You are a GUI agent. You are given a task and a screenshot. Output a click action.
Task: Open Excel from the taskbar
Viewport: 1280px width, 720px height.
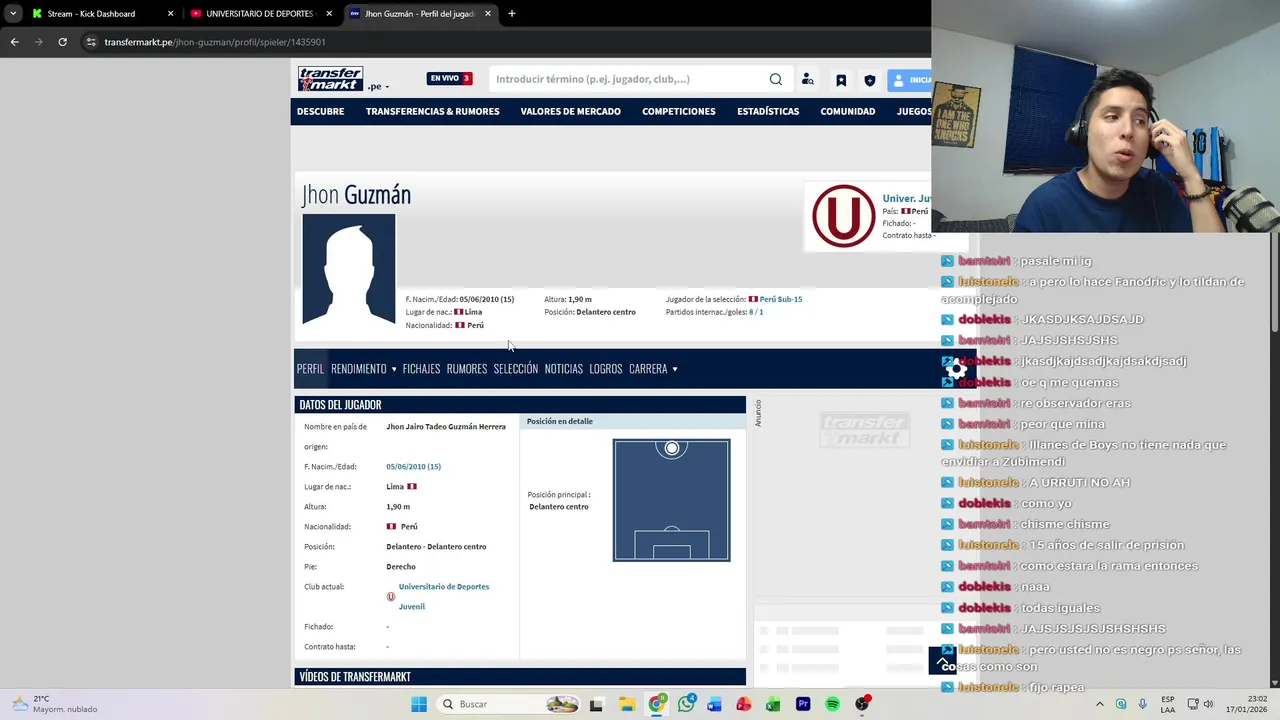(x=773, y=704)
